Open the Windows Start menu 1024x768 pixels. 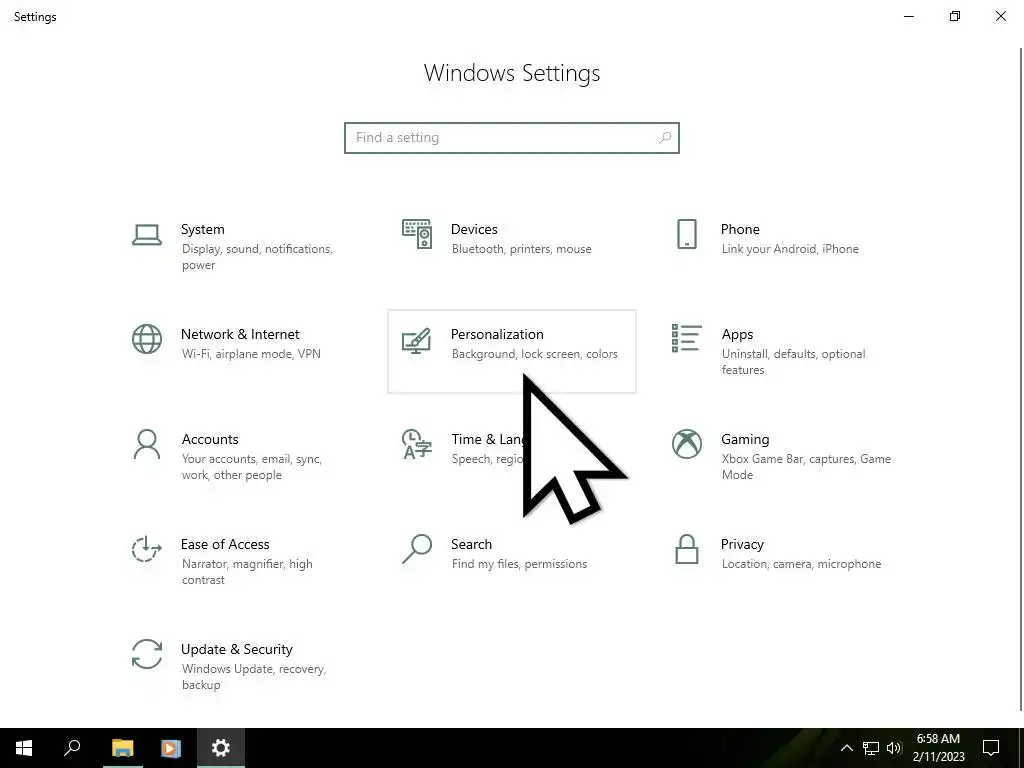(x=24, y=748)
